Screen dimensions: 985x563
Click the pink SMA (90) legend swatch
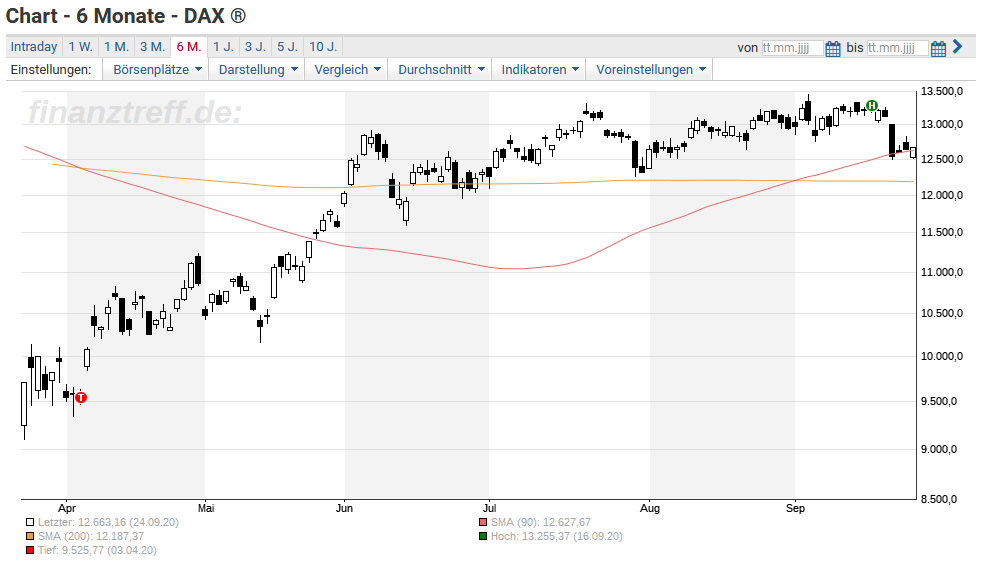pyautogui.click(x=482, y=522)
